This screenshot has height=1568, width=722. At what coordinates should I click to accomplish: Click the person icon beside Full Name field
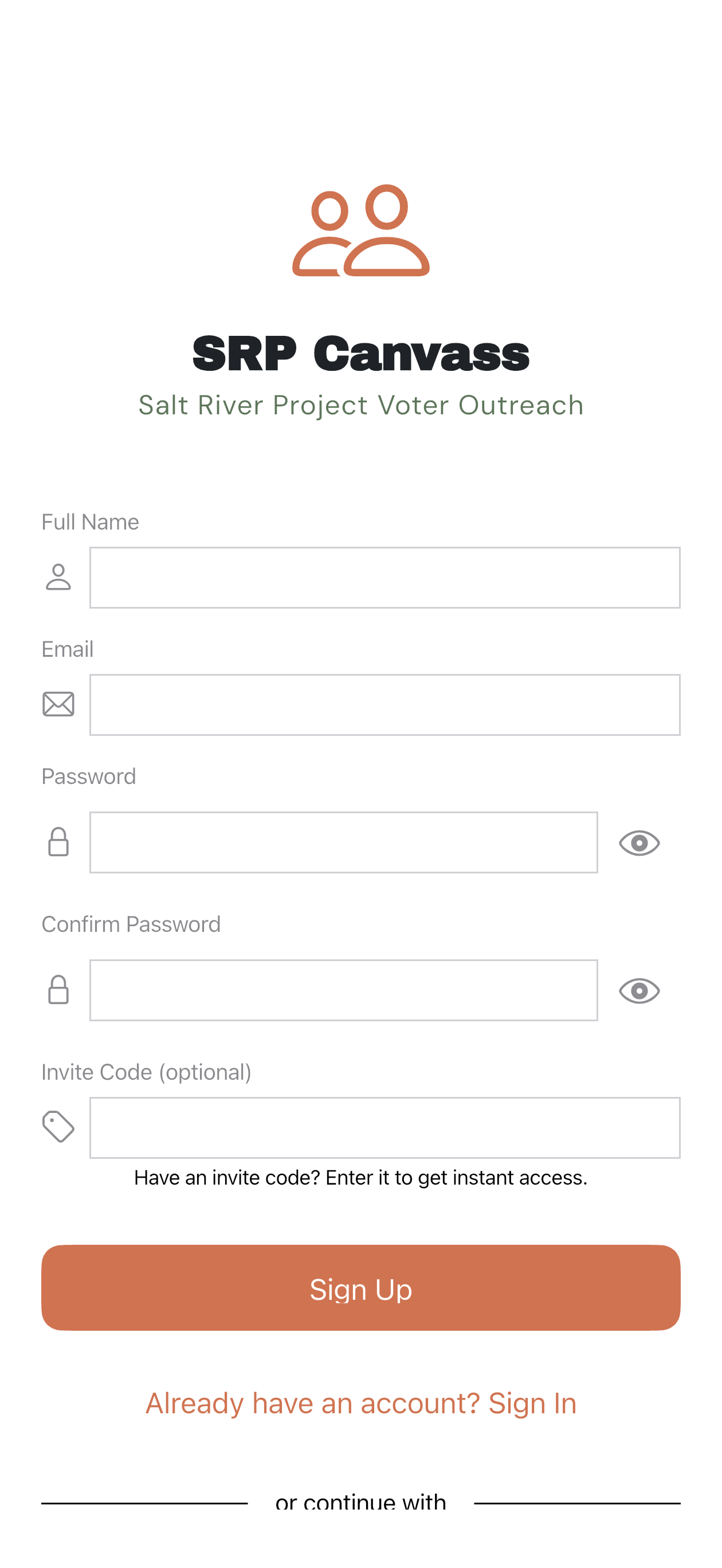coord(58,577)
